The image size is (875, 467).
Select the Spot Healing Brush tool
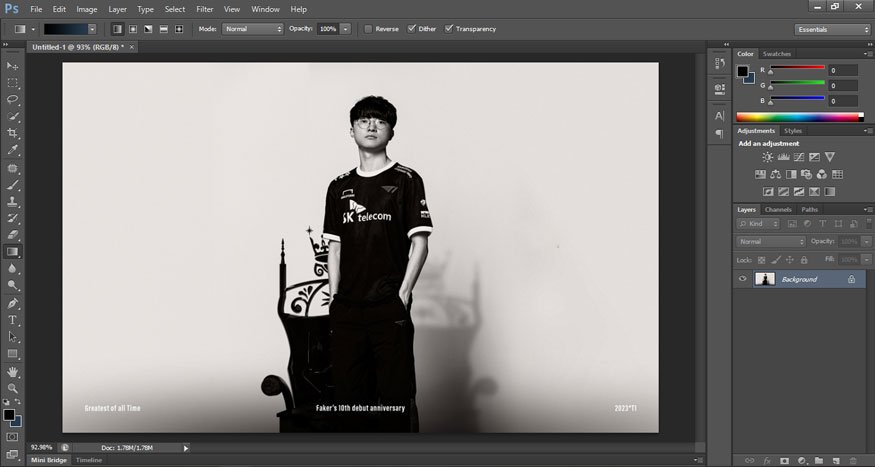point(12,168)
